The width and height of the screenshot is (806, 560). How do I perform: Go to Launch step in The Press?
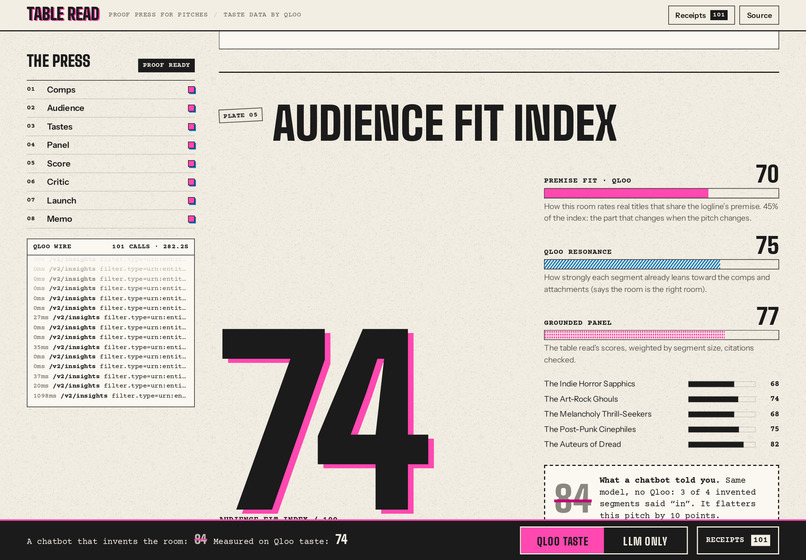pyautogui.click(x=111, y=201)
